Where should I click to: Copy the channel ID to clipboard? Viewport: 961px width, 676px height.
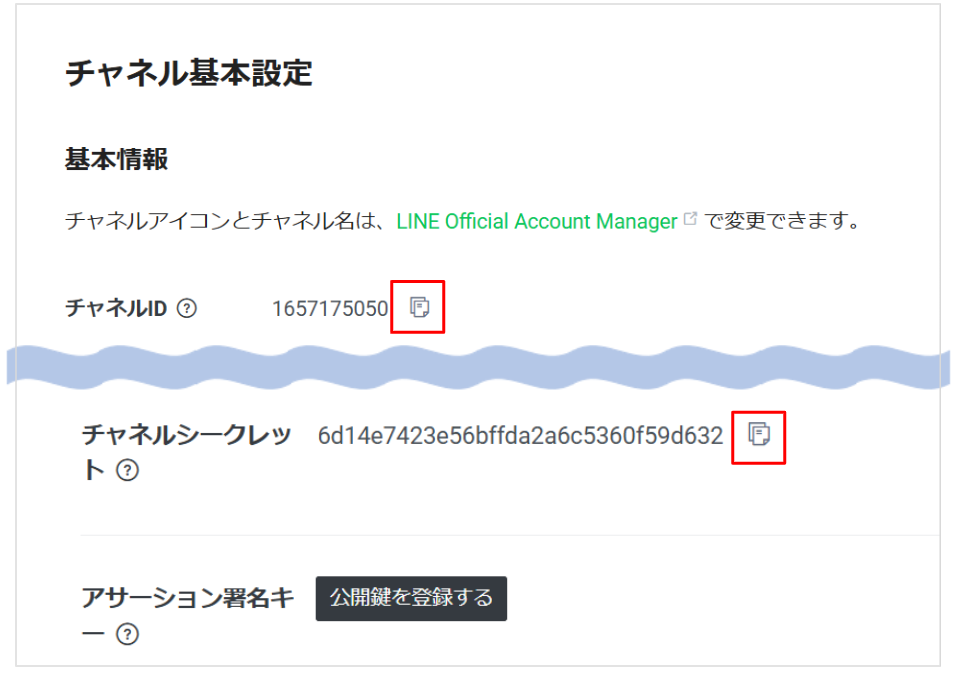pos(419,308)
